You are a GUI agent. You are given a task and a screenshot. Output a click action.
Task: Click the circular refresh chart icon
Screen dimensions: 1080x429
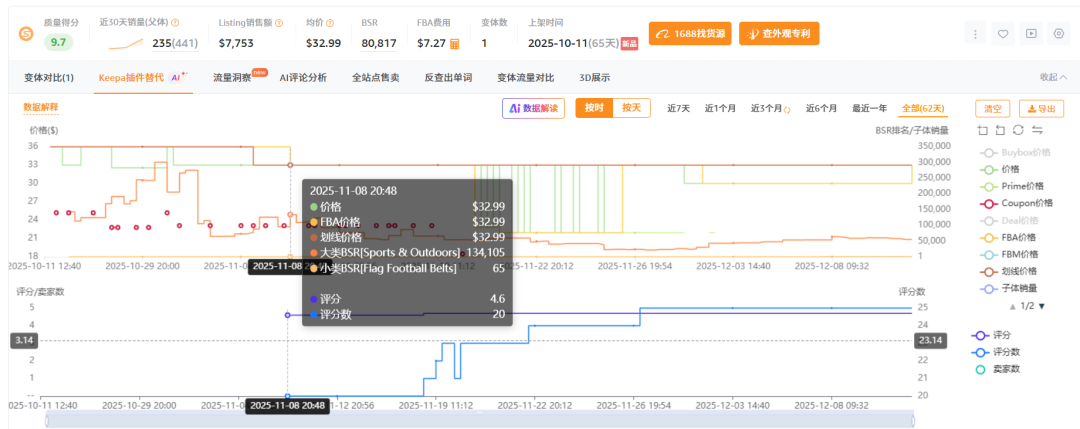point(1018,130)
